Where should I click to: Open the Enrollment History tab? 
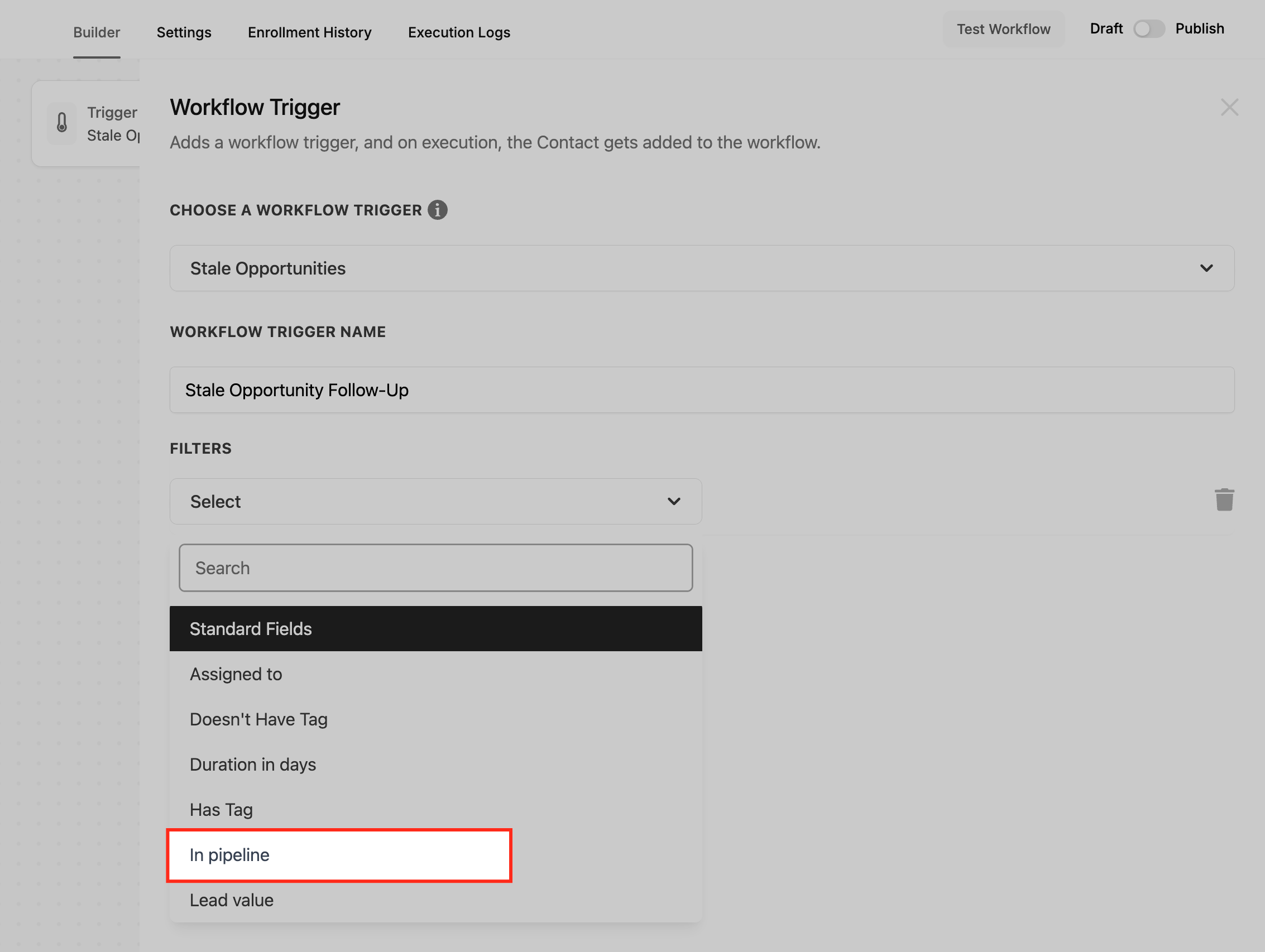pos(309,32)
